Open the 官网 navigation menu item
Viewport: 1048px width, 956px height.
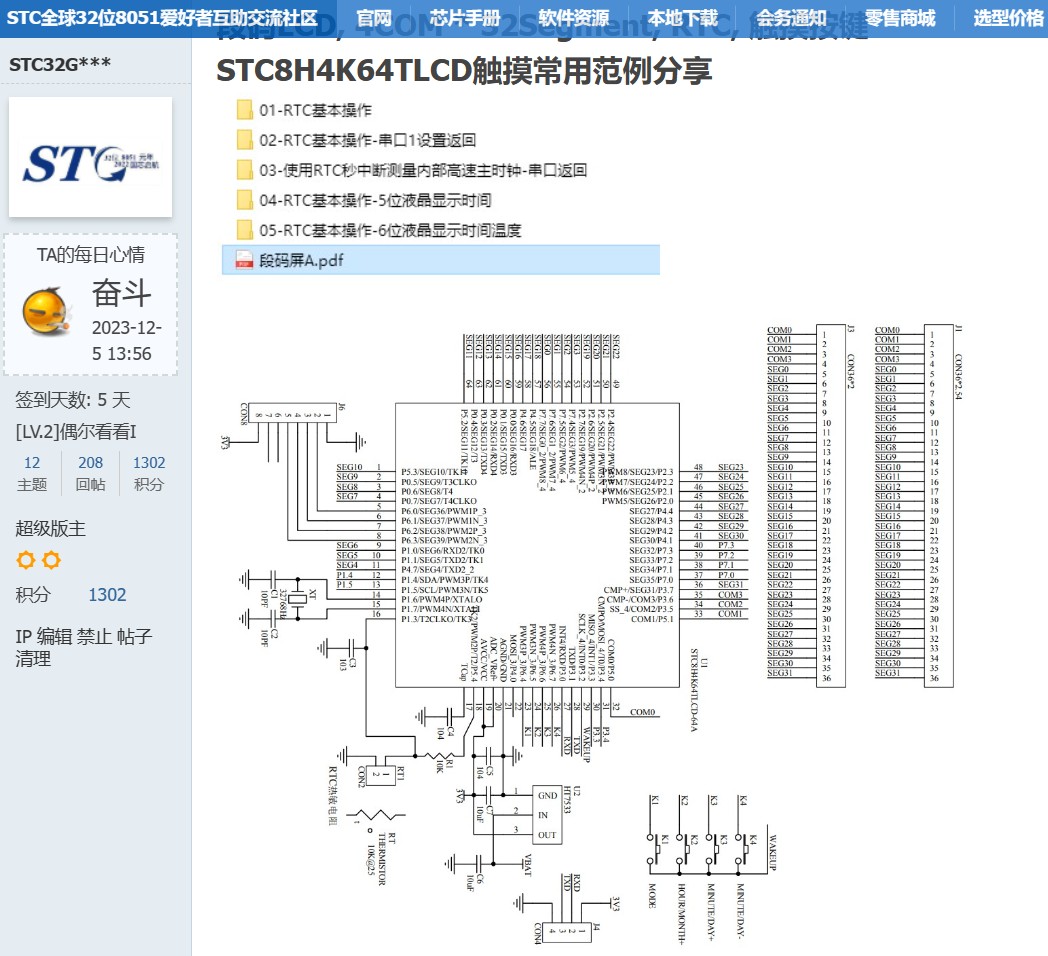tap(374, 18)
